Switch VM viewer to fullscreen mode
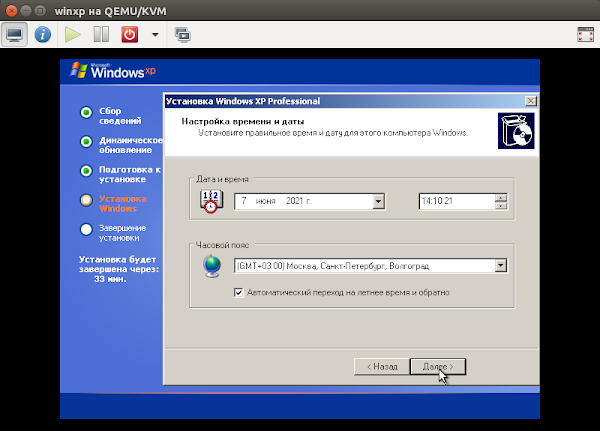 (585, 35)
